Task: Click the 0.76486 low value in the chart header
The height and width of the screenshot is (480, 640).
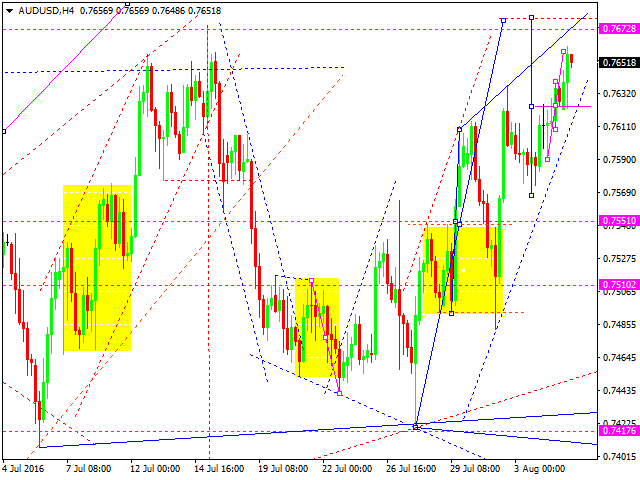Action: (x=168, y=11)
